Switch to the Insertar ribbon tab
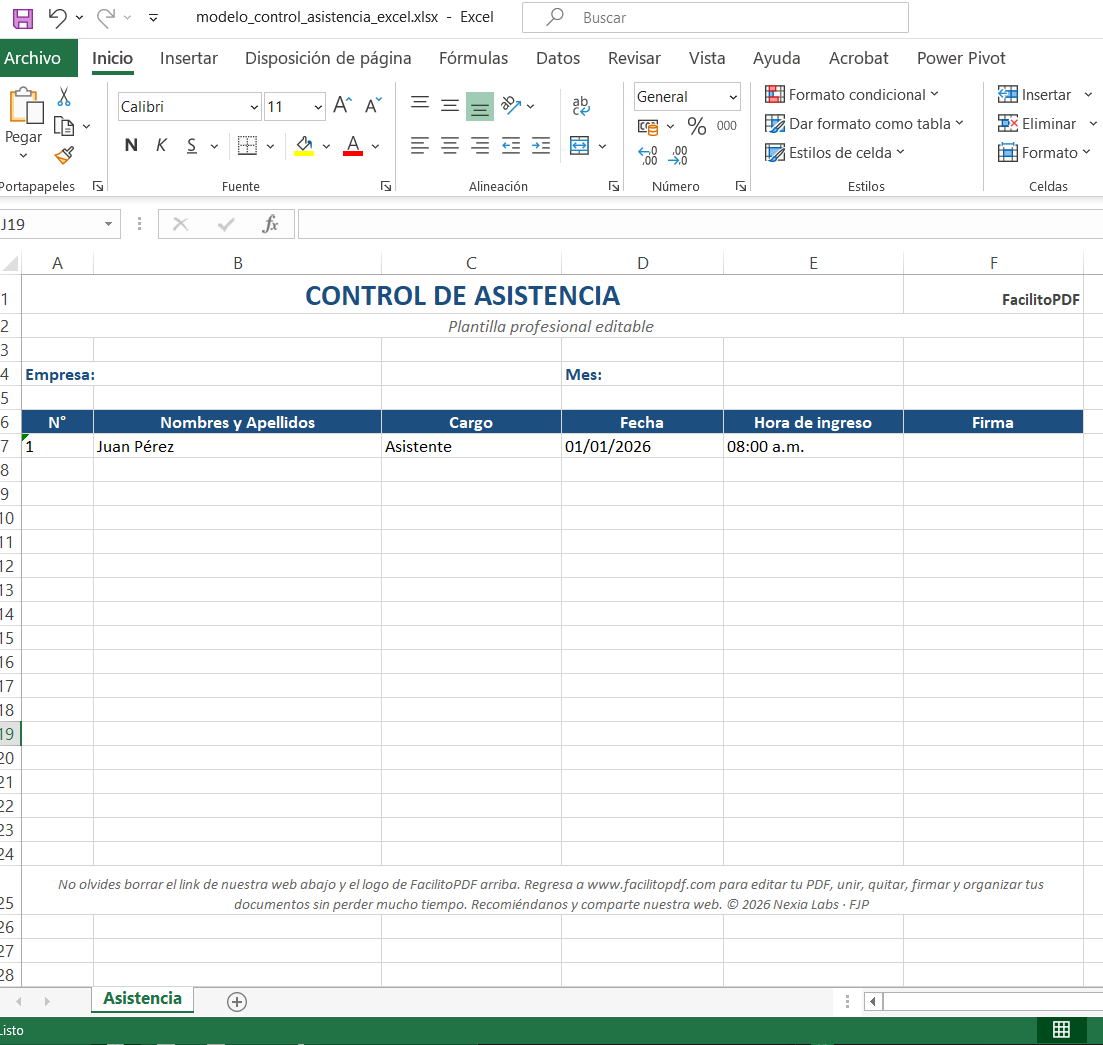Image resolution: width=1103 pixels, height=1045 pixels. (189, 58)
